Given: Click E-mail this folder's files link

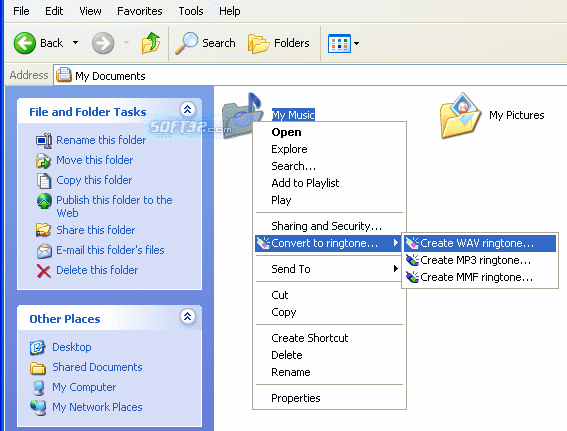Looking at the screenshot, I should pyautogui.click(x=110, y=250).
